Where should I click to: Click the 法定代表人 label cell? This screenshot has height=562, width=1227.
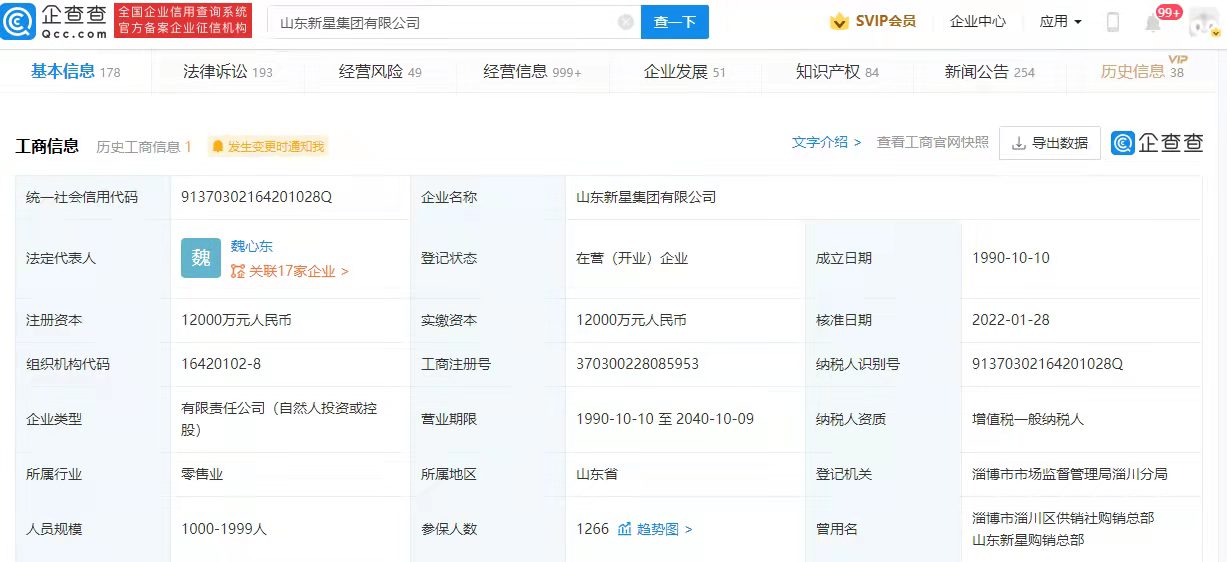pos(93,258)
